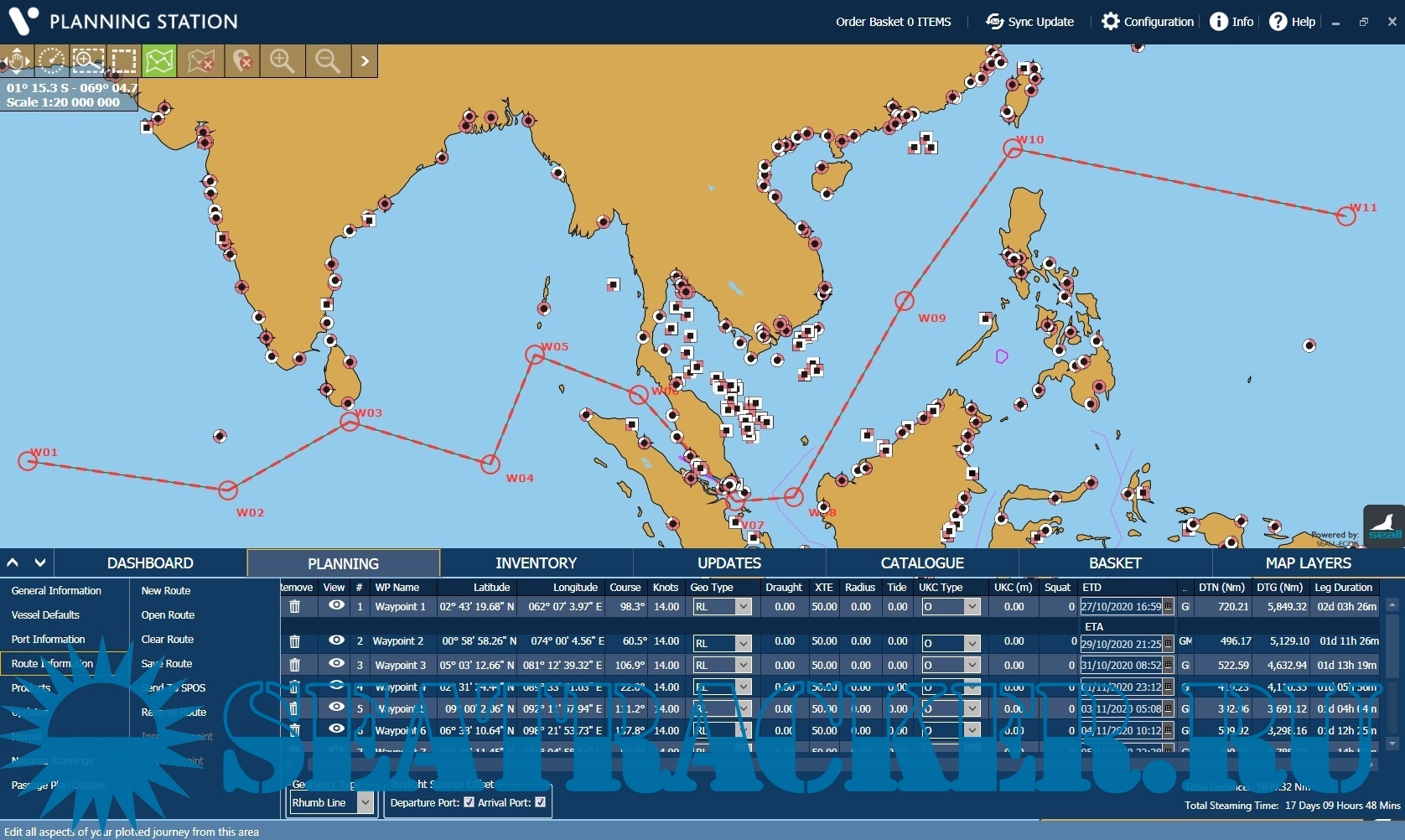Click the delete route map icon
Image resolution: width=1405 pixels, height=840 pixels.
tap(201, 61)
